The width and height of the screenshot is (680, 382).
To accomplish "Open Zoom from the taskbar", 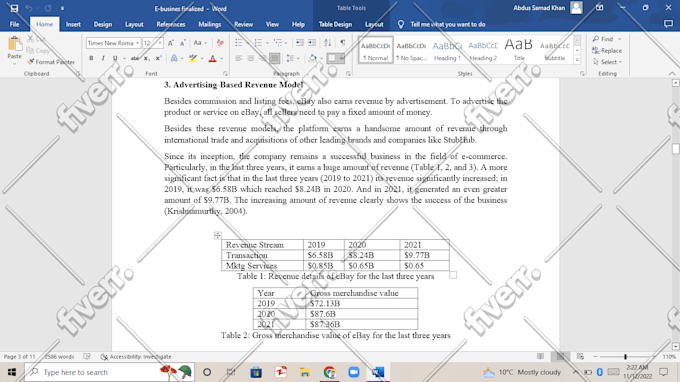I will (x=354, y=372).
